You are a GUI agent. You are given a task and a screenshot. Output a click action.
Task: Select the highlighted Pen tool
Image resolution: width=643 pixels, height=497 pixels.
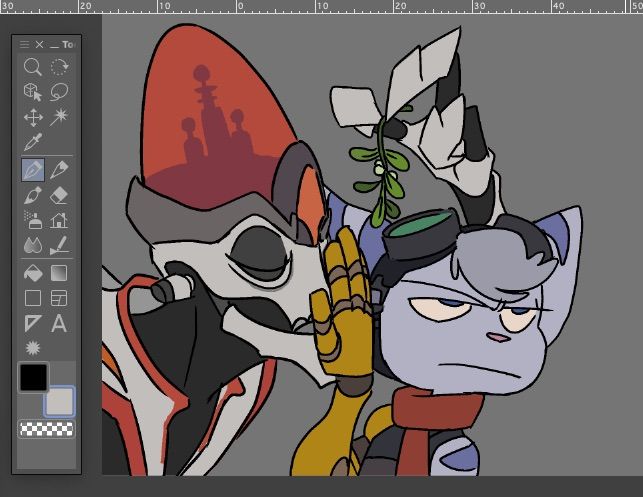33,170
